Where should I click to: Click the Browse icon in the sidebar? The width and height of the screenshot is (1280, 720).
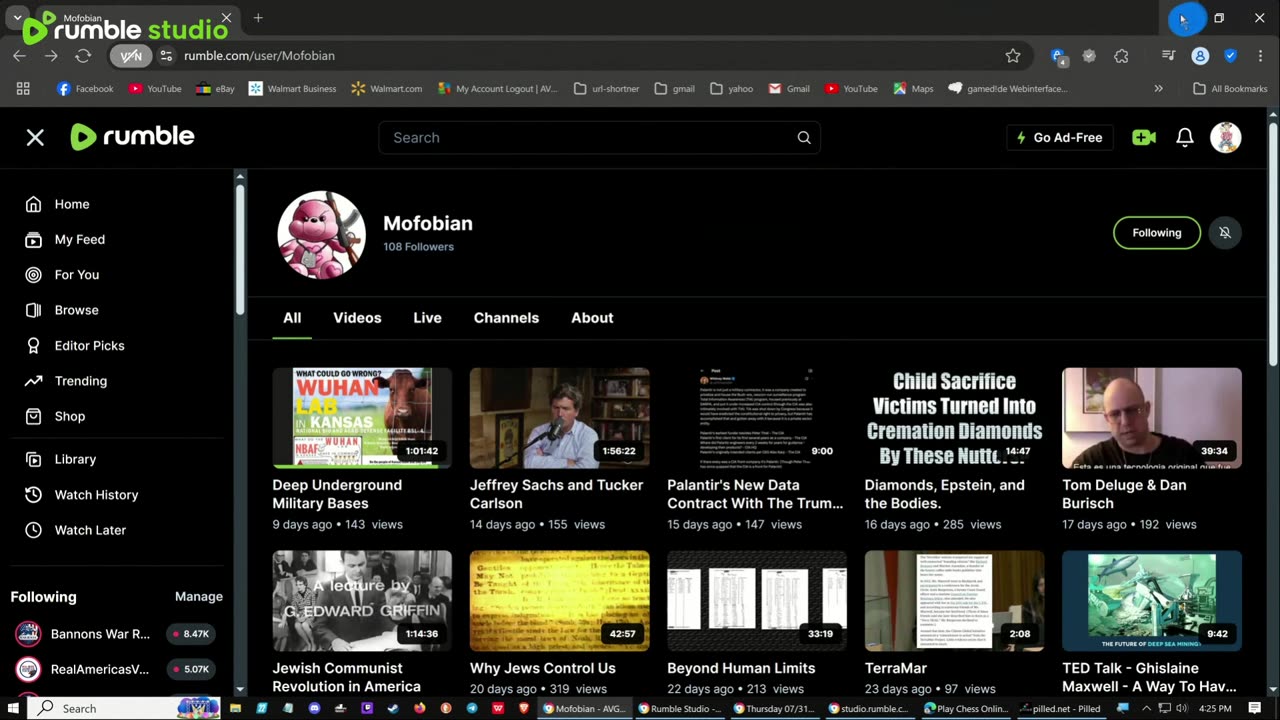tap(33, 310)
